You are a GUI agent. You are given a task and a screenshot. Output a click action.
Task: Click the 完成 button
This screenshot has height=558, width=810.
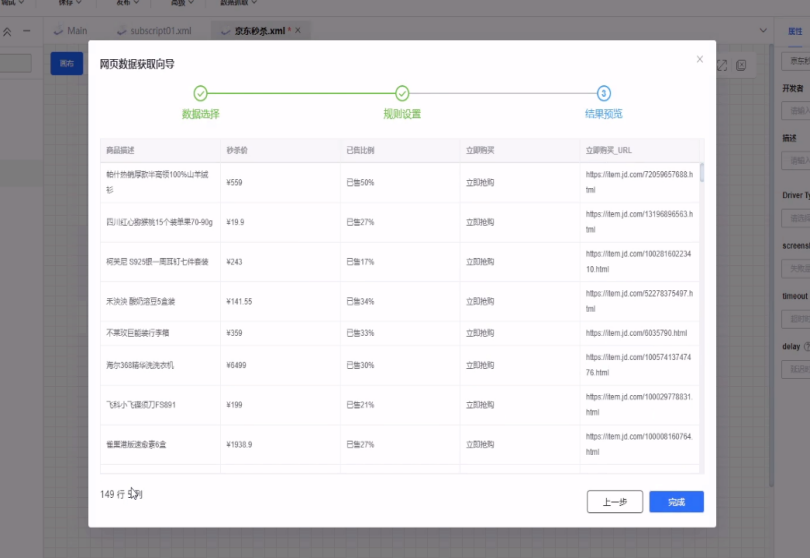pos(676,502)
